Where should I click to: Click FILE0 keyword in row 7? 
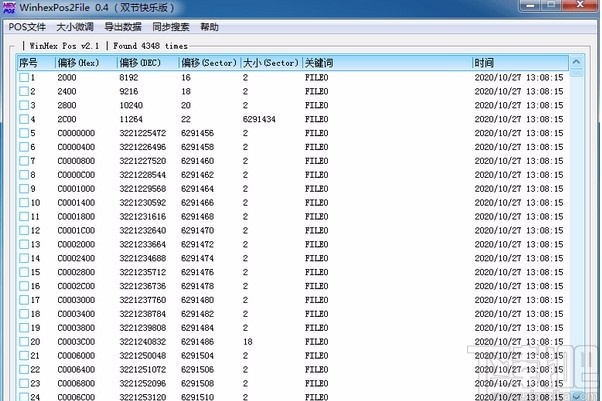point(316,161)
